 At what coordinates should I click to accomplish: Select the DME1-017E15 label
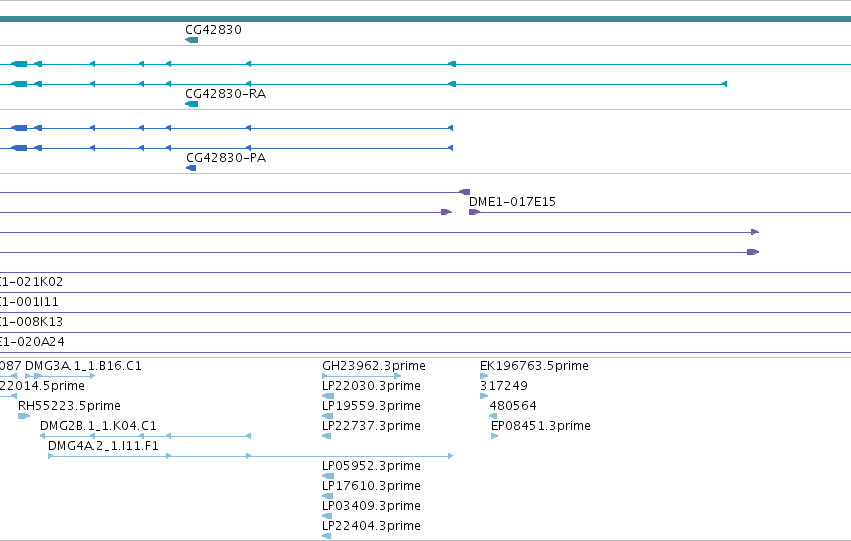(512, 202)
